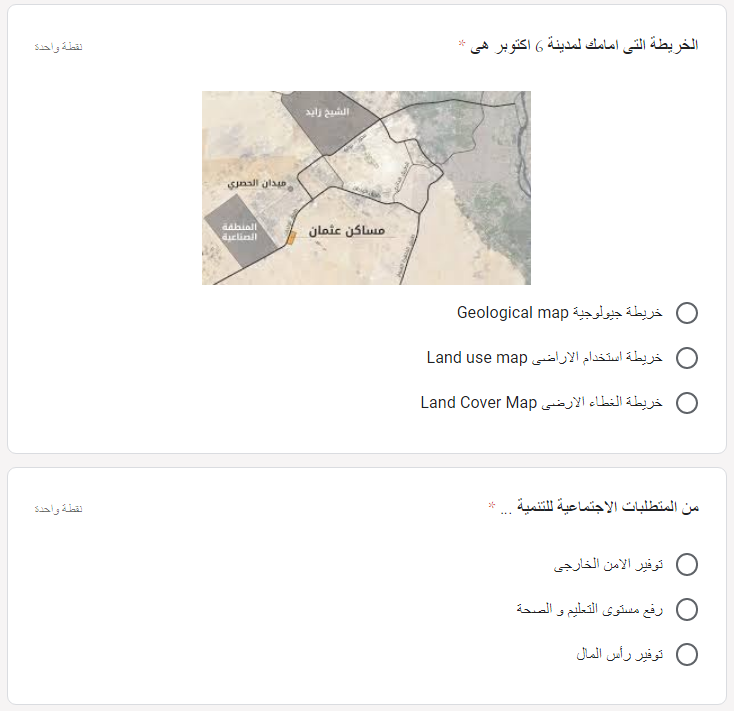The width and height of the screenshot is (734, 711).
Task: Select the Geological map radio button
Action: point(687,313)
